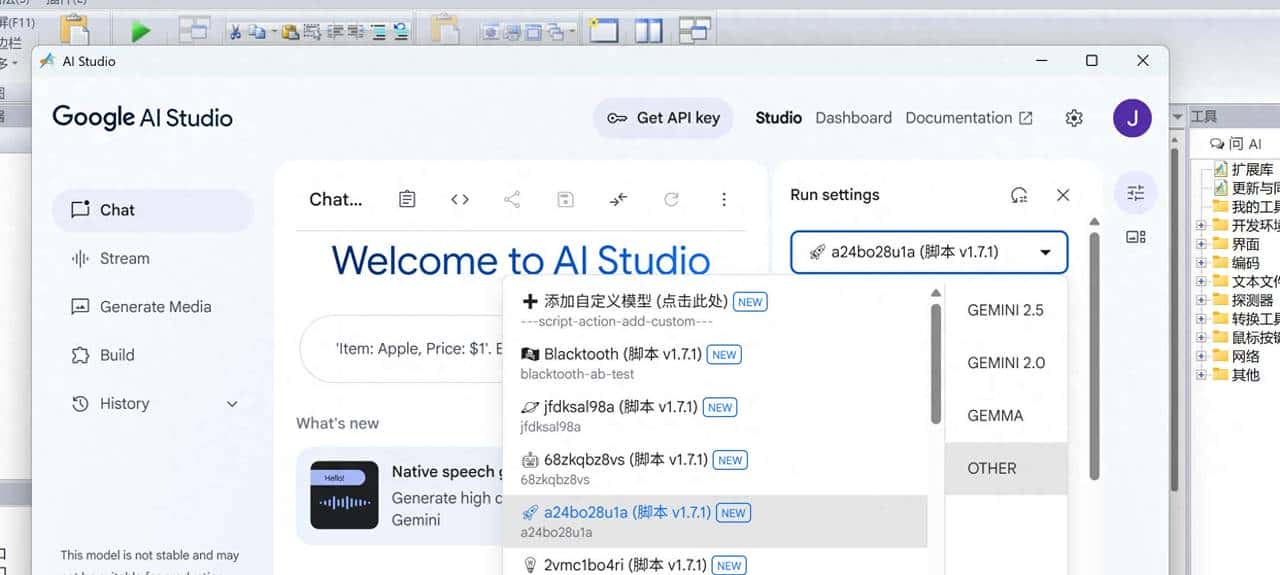Image resolution: width=1280 pixels, height=575 pixels.
Task: Click the prompt gallery icon below the sliders
Action: coord(1136,237)
